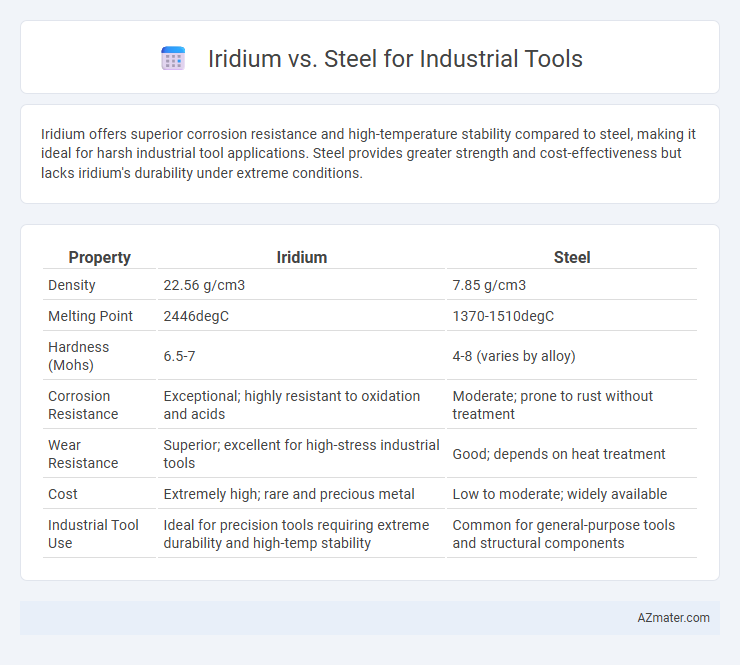Click the '4-8 (varies by alloy)' cell
The image size is (740, 665).
click(x=572, y=356)
